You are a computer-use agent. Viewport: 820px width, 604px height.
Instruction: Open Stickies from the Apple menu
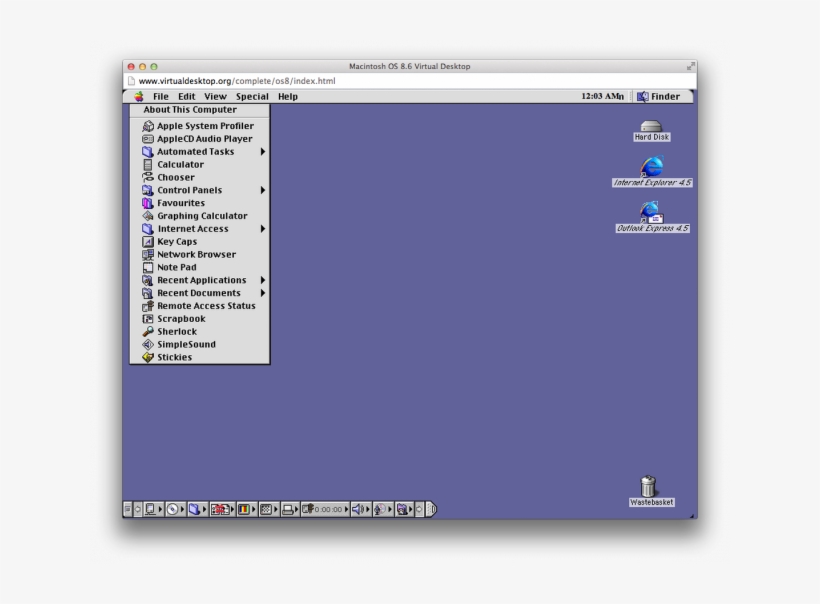click(x=174, y=357)
